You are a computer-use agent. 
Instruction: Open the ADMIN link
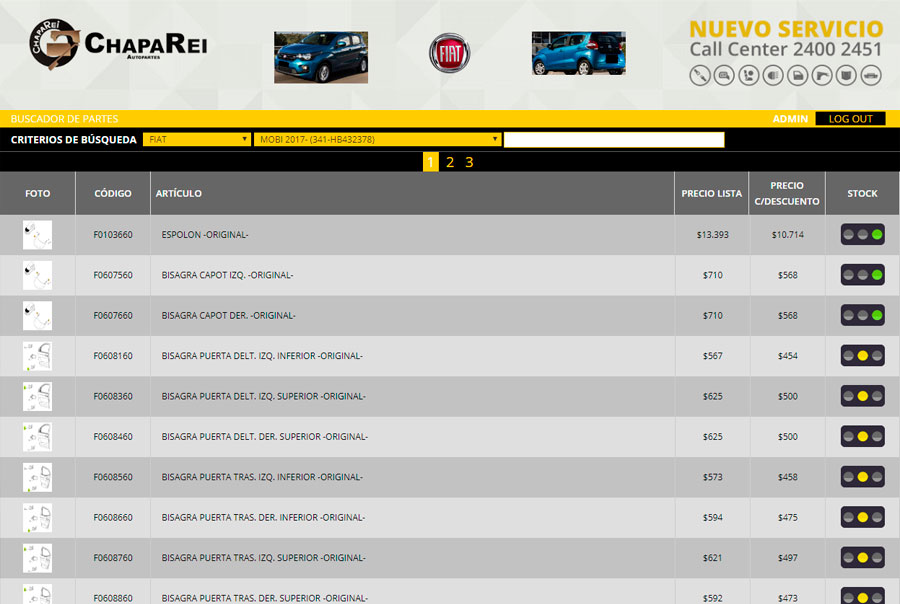(790, 119)
